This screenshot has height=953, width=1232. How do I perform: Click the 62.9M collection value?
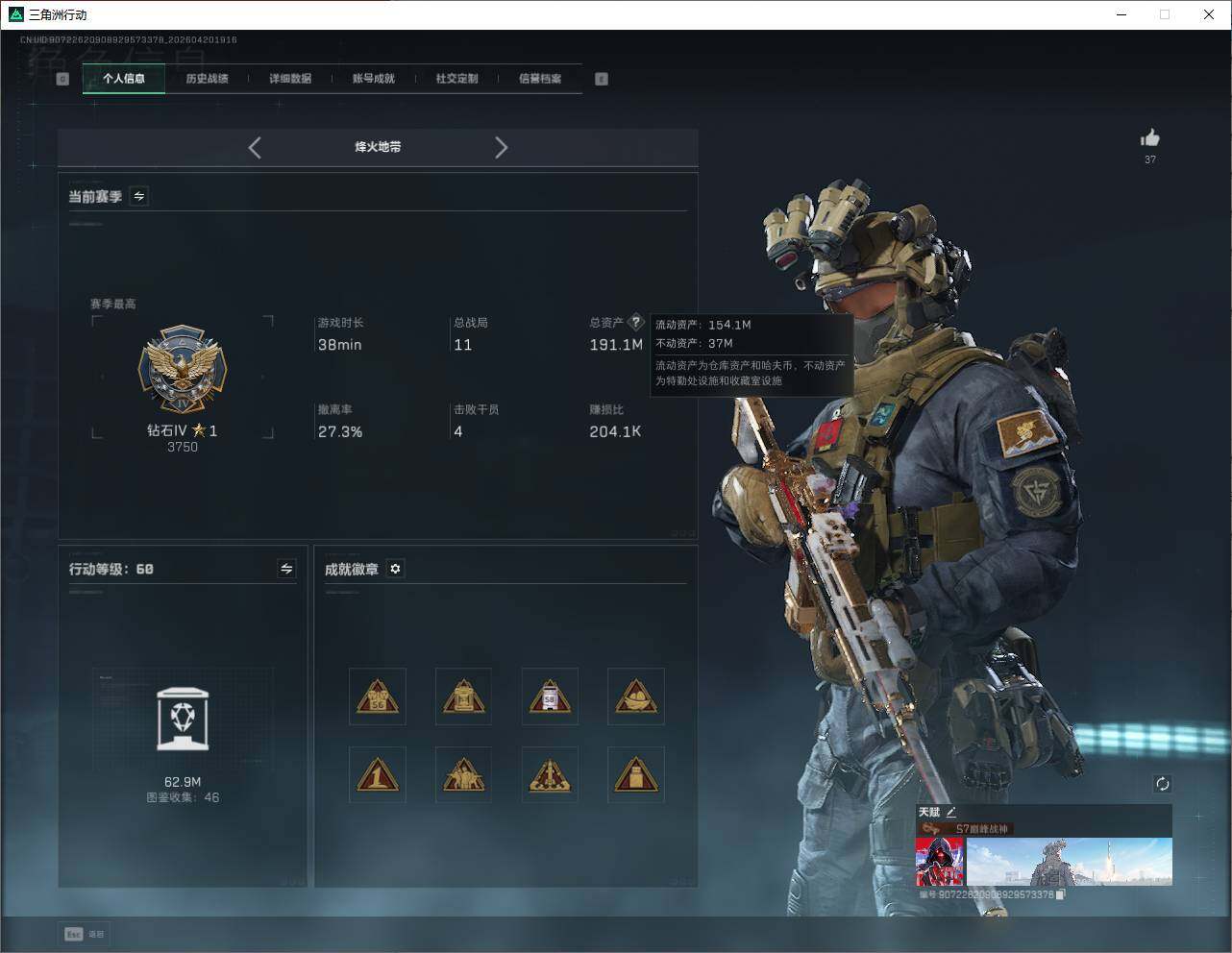pos(183,782)
